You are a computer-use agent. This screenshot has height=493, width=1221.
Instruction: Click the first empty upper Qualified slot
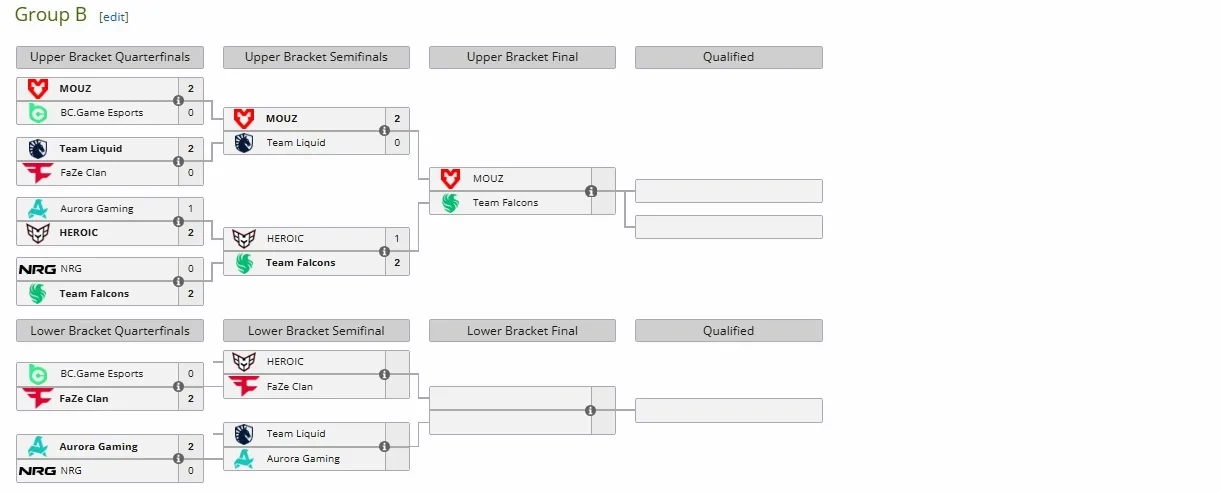click(728, 191)
